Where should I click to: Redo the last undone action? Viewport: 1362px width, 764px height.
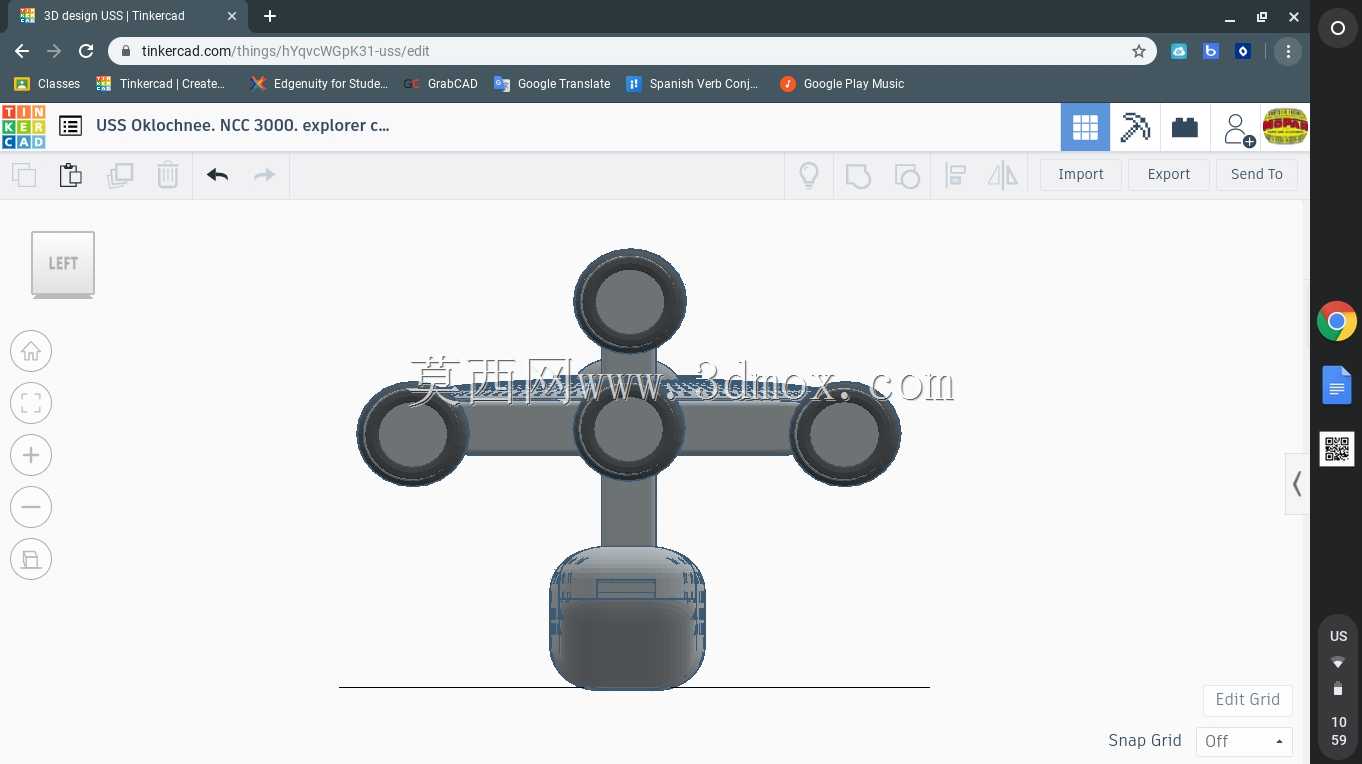click(264, 175)
